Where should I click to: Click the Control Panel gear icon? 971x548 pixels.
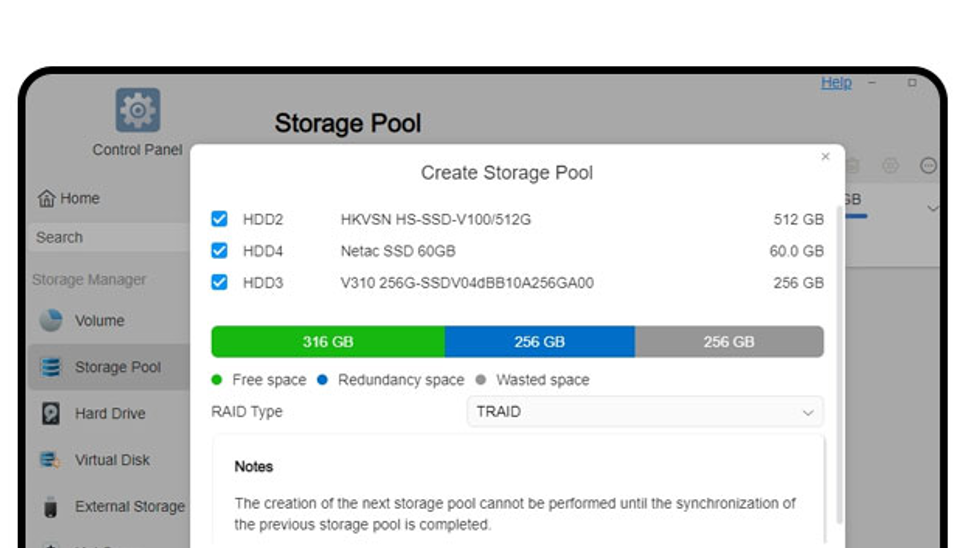137,110
